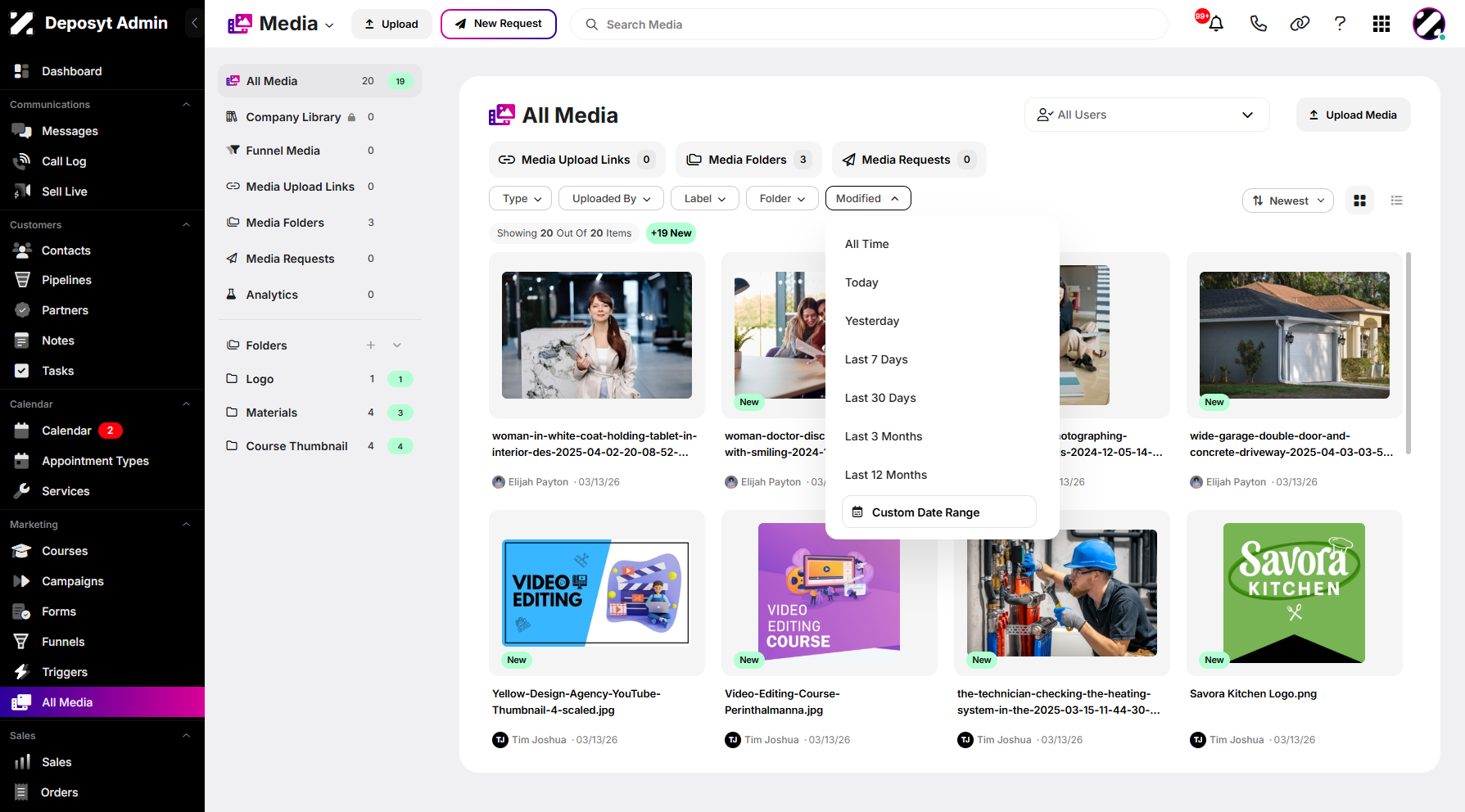Open the help question mark
The width and height of the screenshot is (1465, 812).
(x=1340, y=24)
